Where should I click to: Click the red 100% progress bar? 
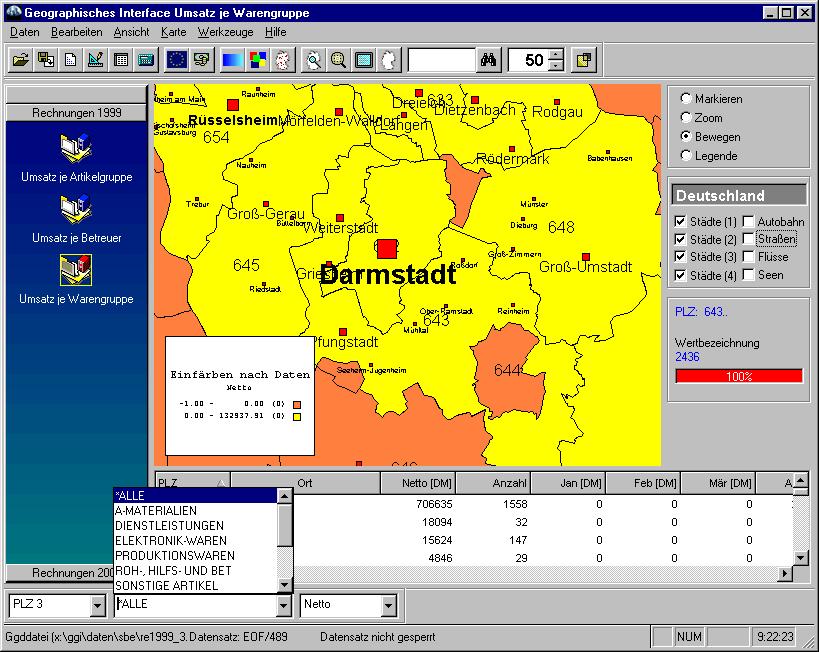[x=738, y=376]
